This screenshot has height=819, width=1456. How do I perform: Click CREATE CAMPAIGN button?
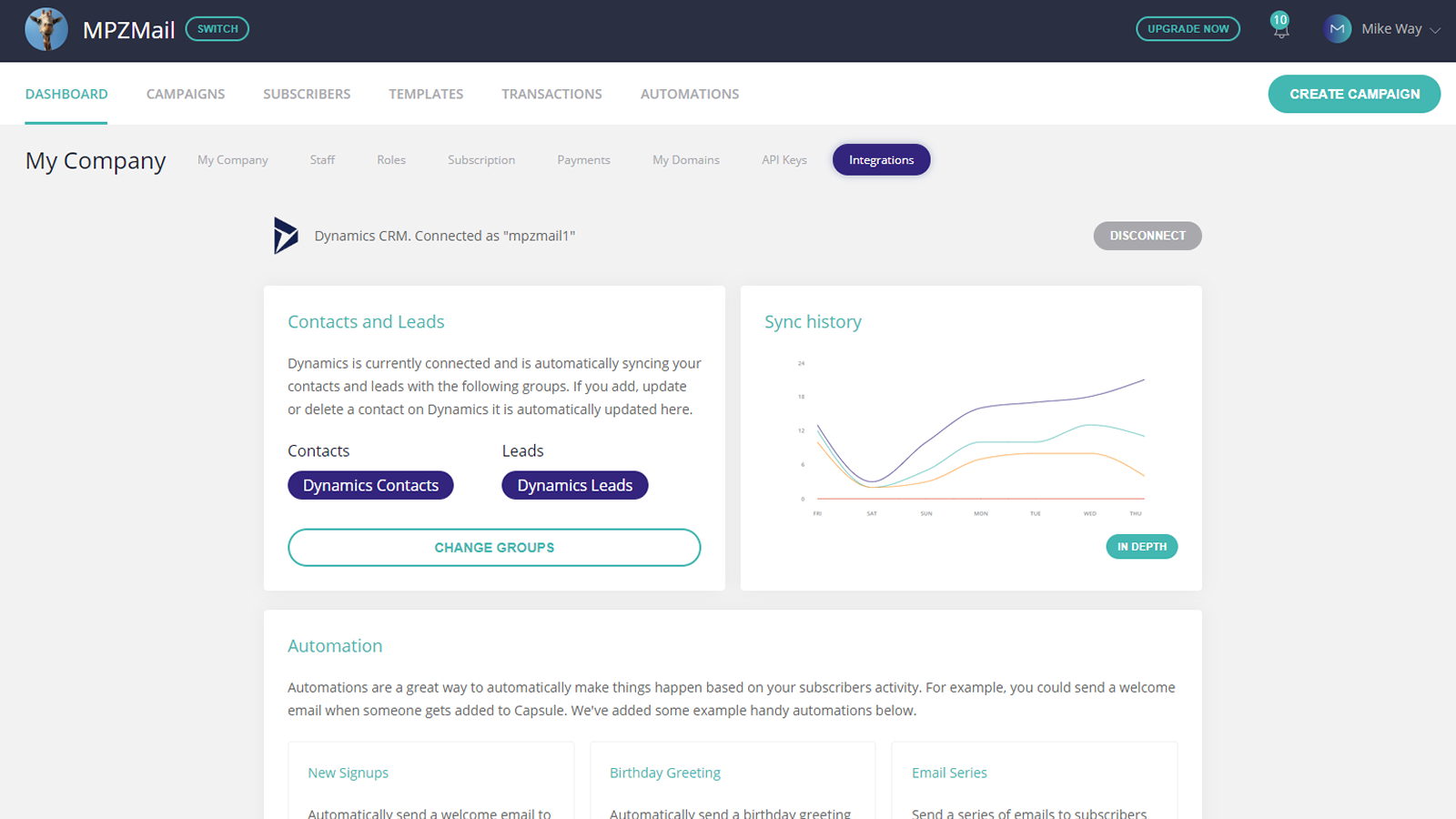1354,94
